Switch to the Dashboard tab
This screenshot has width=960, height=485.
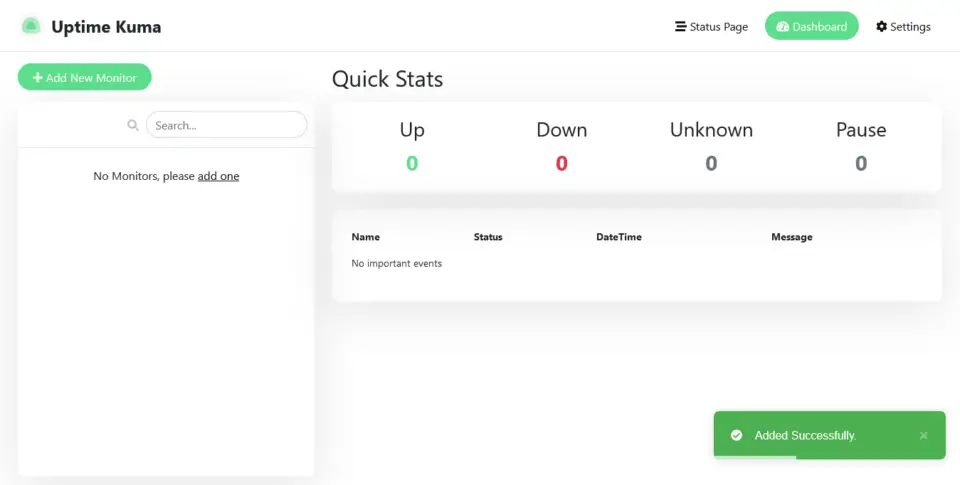click(811, 27)
